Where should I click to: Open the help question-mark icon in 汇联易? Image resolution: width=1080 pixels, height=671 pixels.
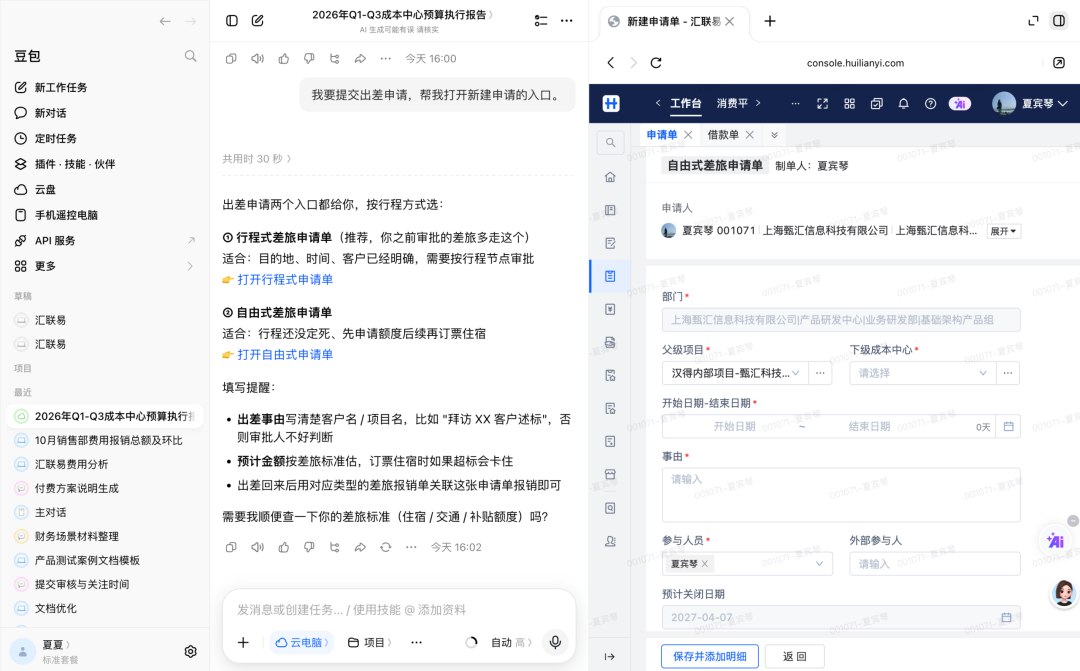931,103
